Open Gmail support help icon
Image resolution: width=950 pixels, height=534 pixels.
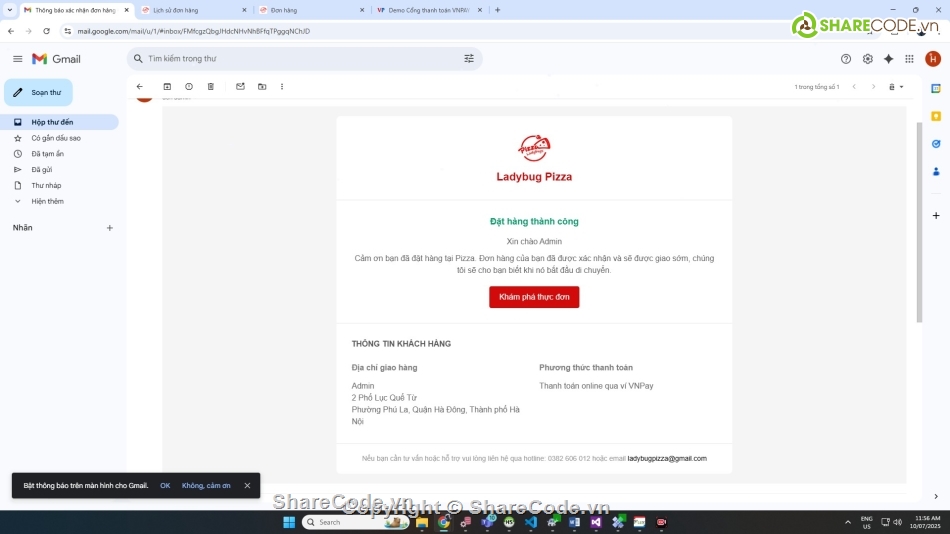[x=846, y=59]
